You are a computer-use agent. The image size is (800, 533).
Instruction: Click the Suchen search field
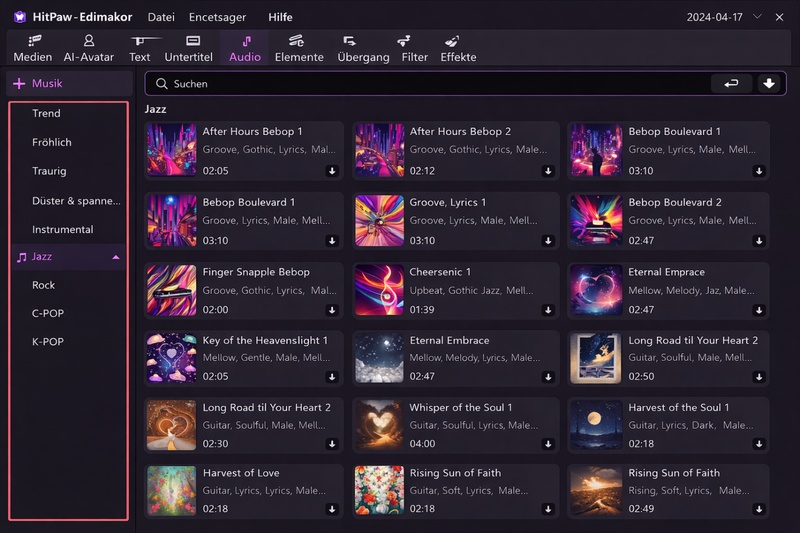(x=430, y=84)
